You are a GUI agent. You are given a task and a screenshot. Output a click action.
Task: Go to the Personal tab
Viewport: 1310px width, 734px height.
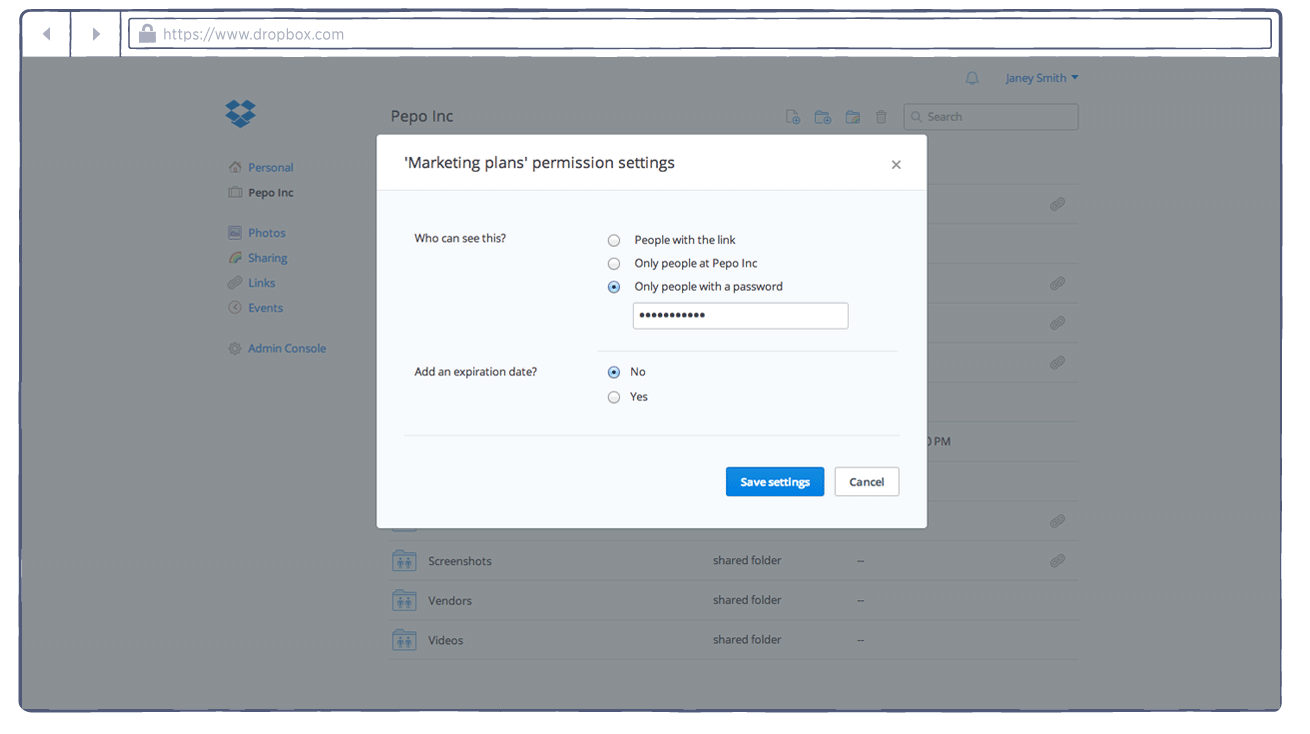pos(268,167)
